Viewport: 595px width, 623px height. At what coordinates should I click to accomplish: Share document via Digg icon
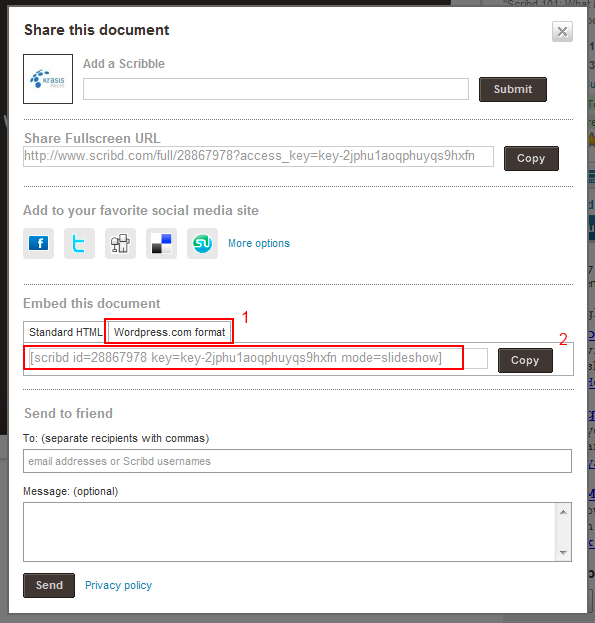point(120,243)
